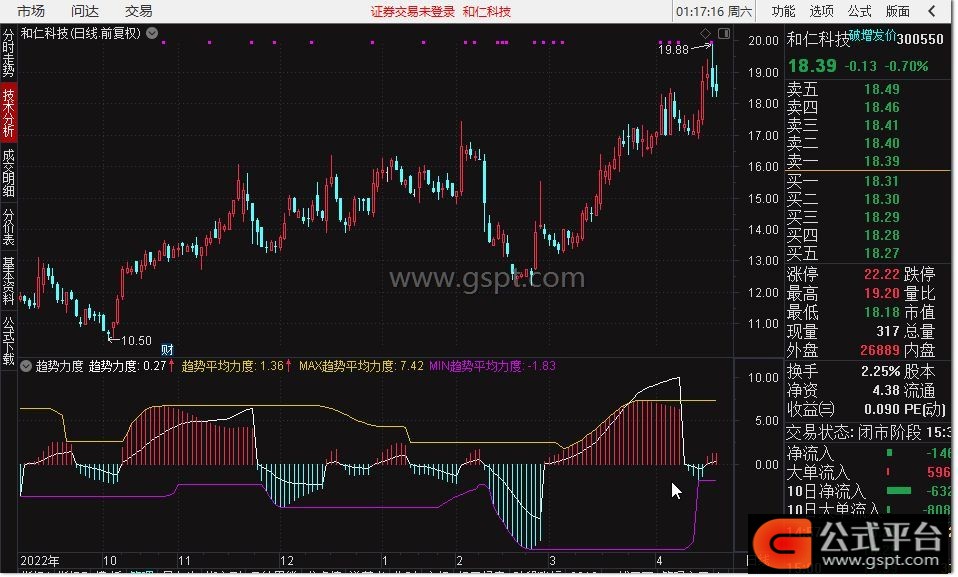958x577 pixels.
Task: Select the 买三 bid row at 18.29
Action: point(869,218)
